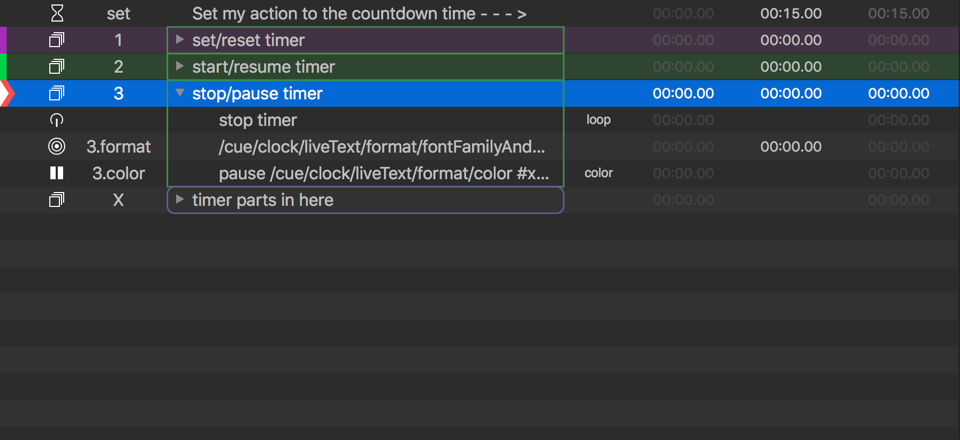Click group icon of cue 2
This screenshot has height=440, width=960.
coord(57,67)
